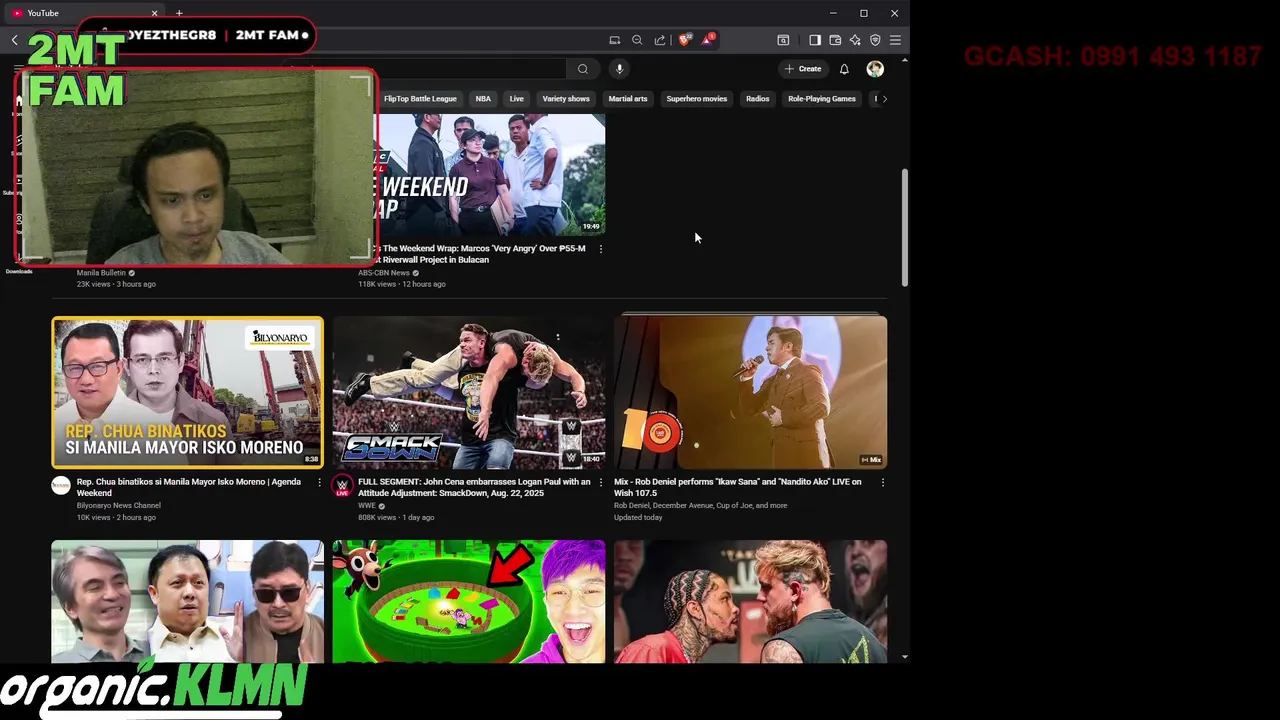The height and width of the screenshot is (720, 1280).
Task: Select the Live category chip
Action: tap(516, 99)
